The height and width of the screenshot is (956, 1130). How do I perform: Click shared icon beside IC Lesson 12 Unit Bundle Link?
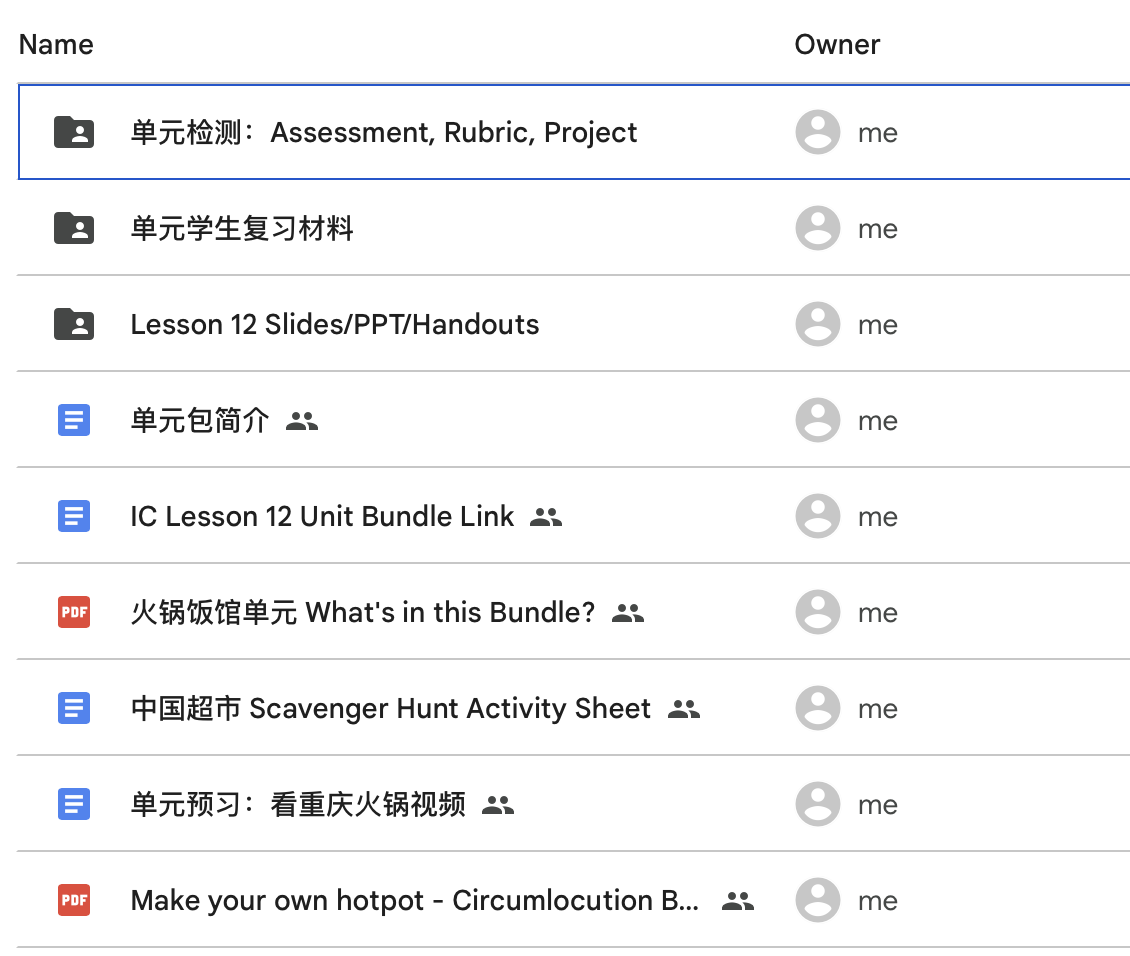click(x=546, y=517)
